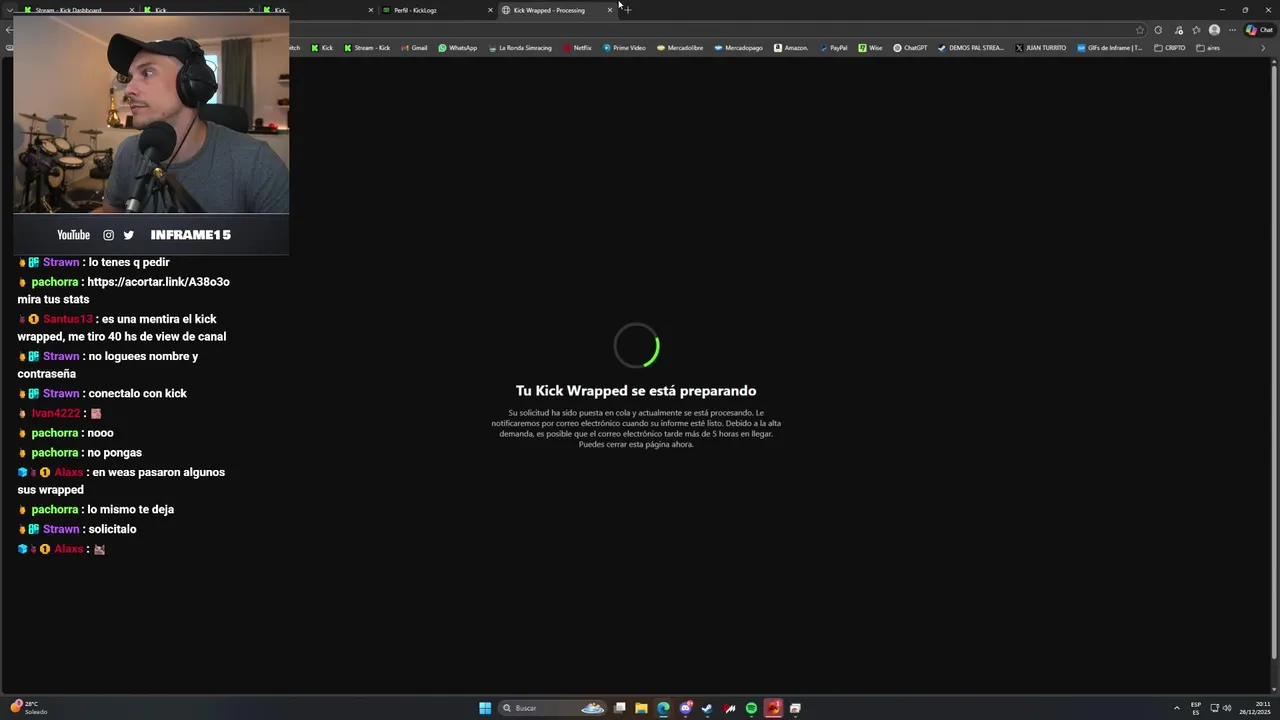This screenshot has width=1280, height=720.
Task: Select the Kick Wrapped - Processing tab
Action: point(556,10)
